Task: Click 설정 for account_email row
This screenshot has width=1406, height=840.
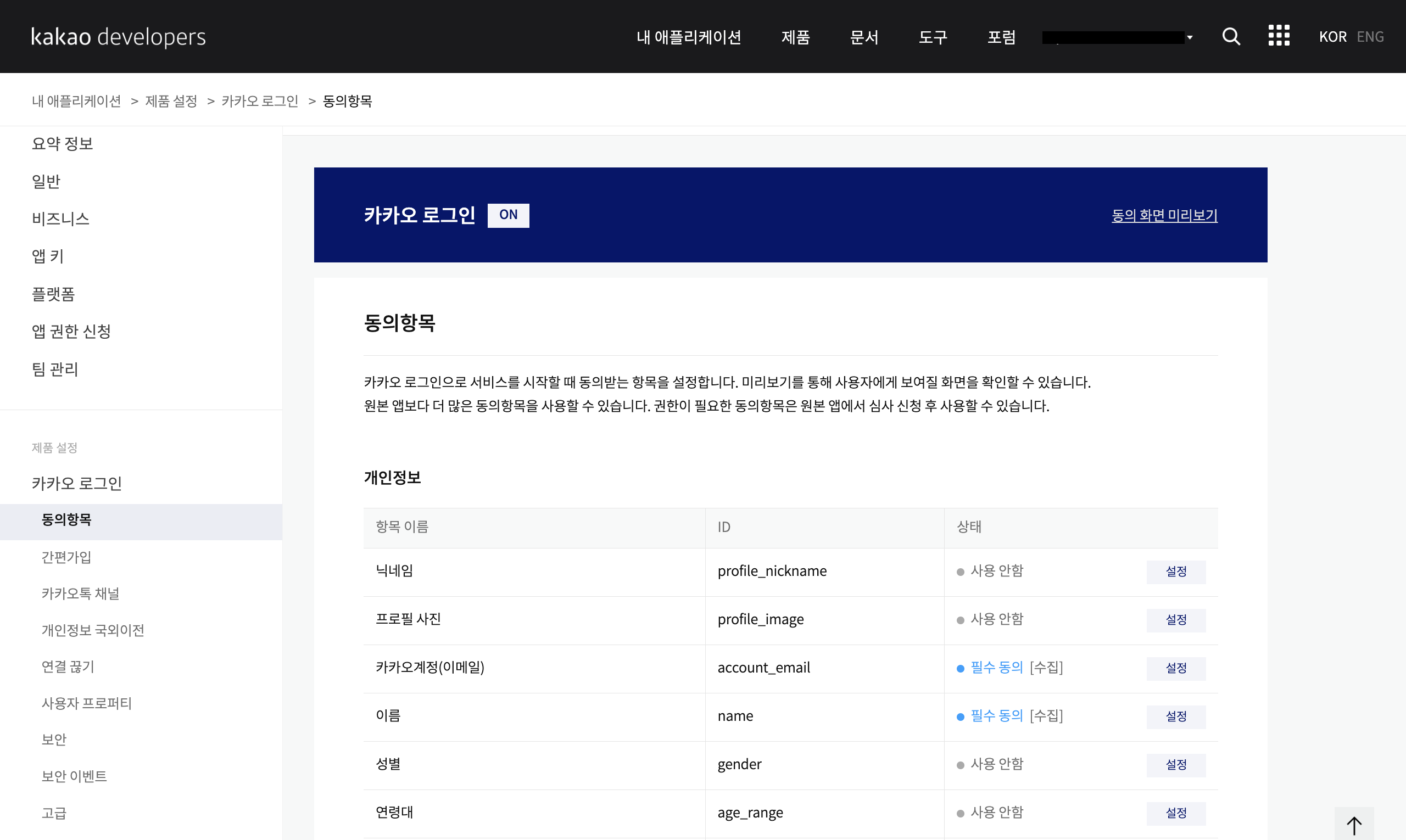Action: [1175, 669]
